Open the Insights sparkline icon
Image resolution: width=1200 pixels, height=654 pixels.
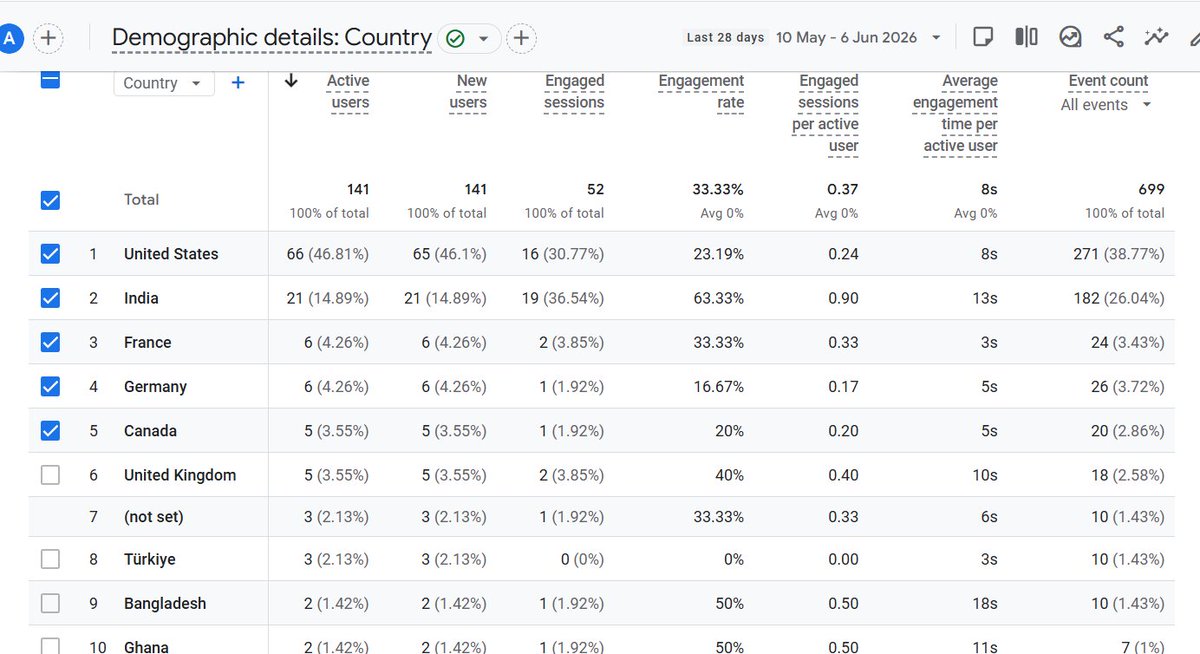1157,37
